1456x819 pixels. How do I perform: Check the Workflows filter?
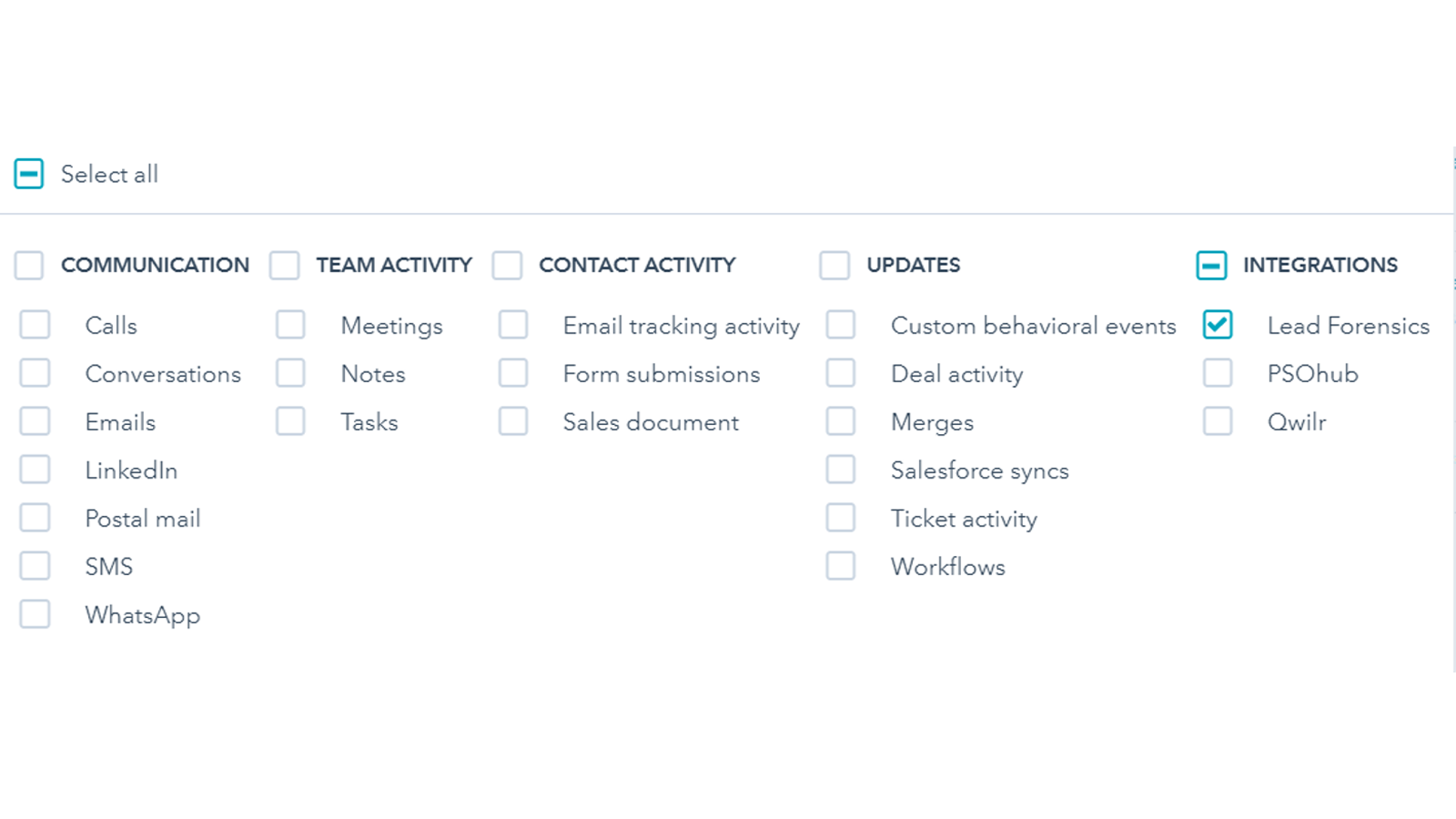840,565
